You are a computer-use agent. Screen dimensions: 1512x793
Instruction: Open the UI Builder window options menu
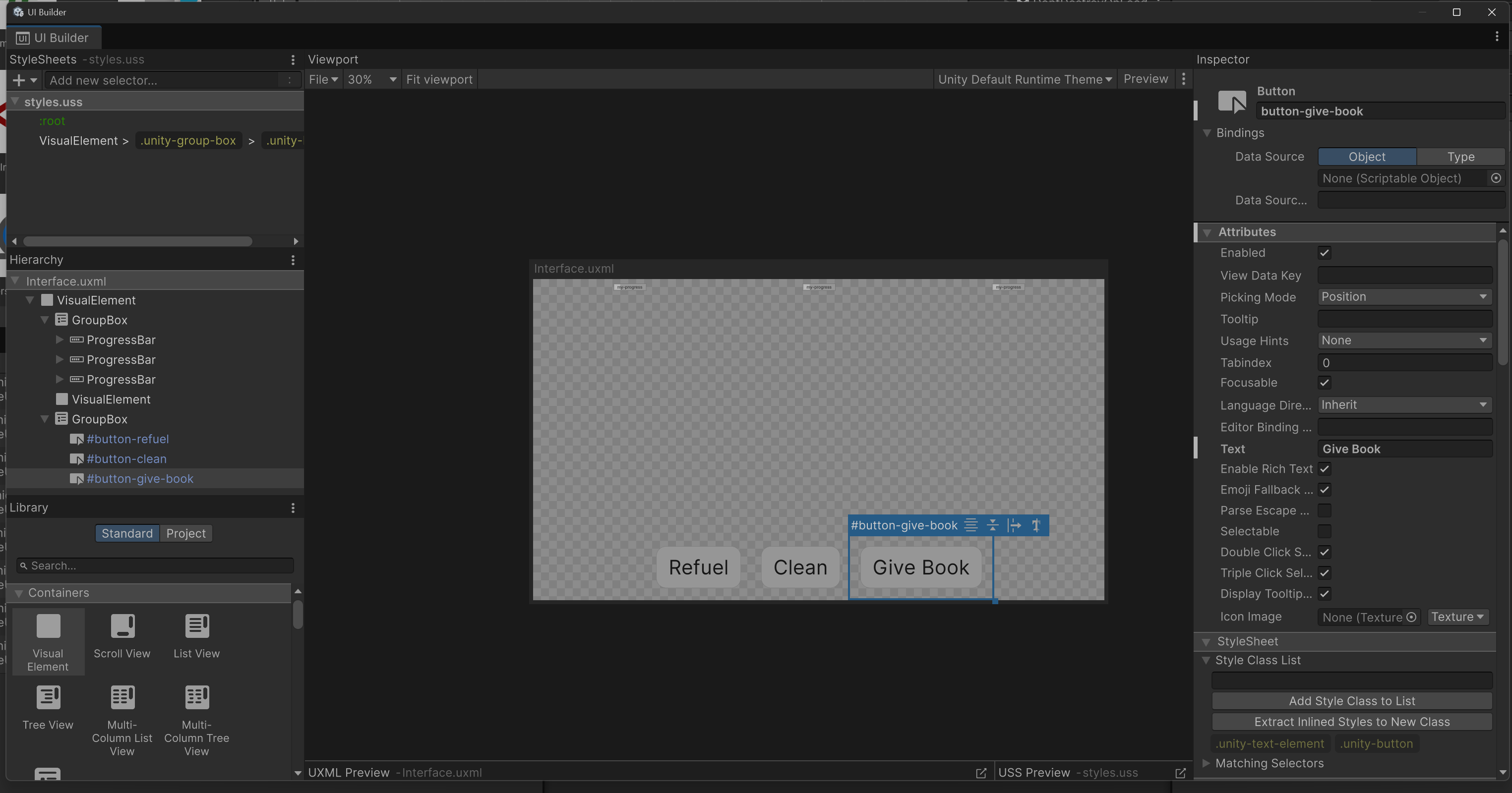[x=1497, y=37]
